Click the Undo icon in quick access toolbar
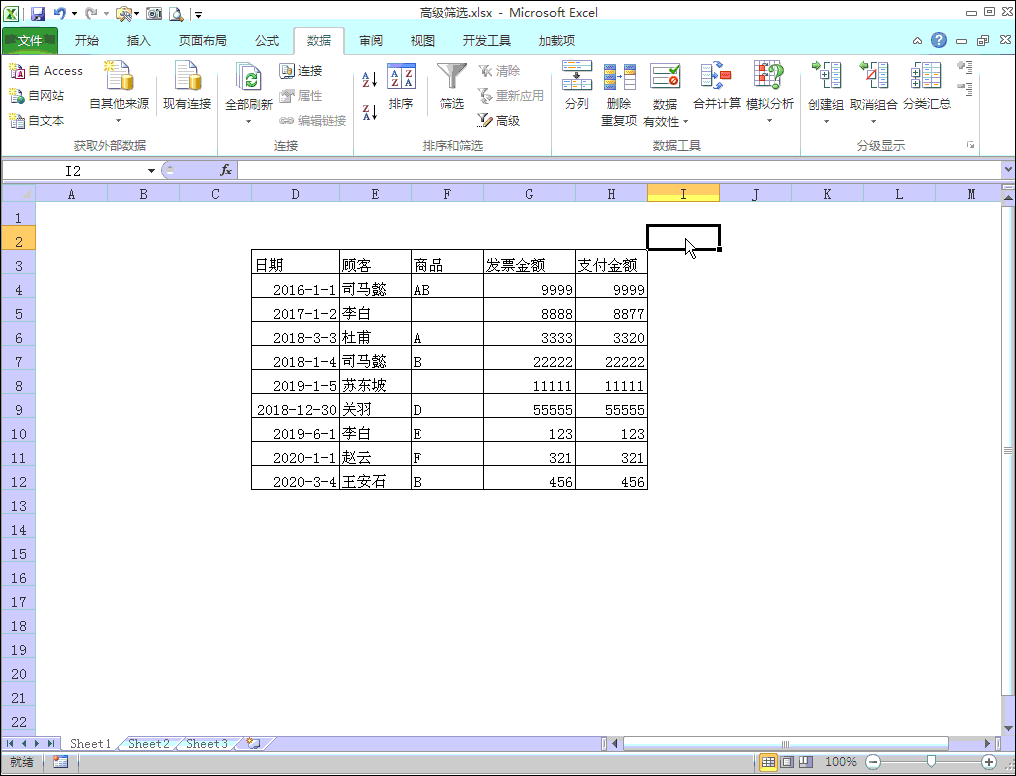This screenshot has height=776, width=1016. [60, 13]
